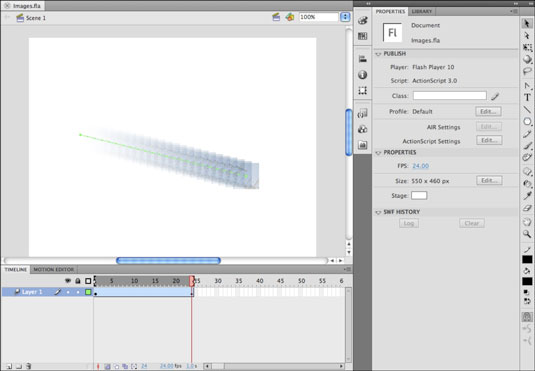Open the Info panel icon

click(x=362, y=74)
